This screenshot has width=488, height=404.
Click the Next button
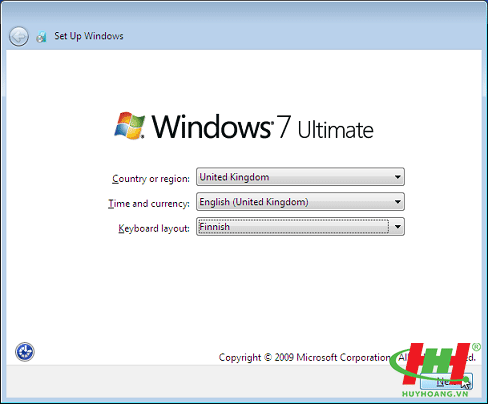click(446, 381)
